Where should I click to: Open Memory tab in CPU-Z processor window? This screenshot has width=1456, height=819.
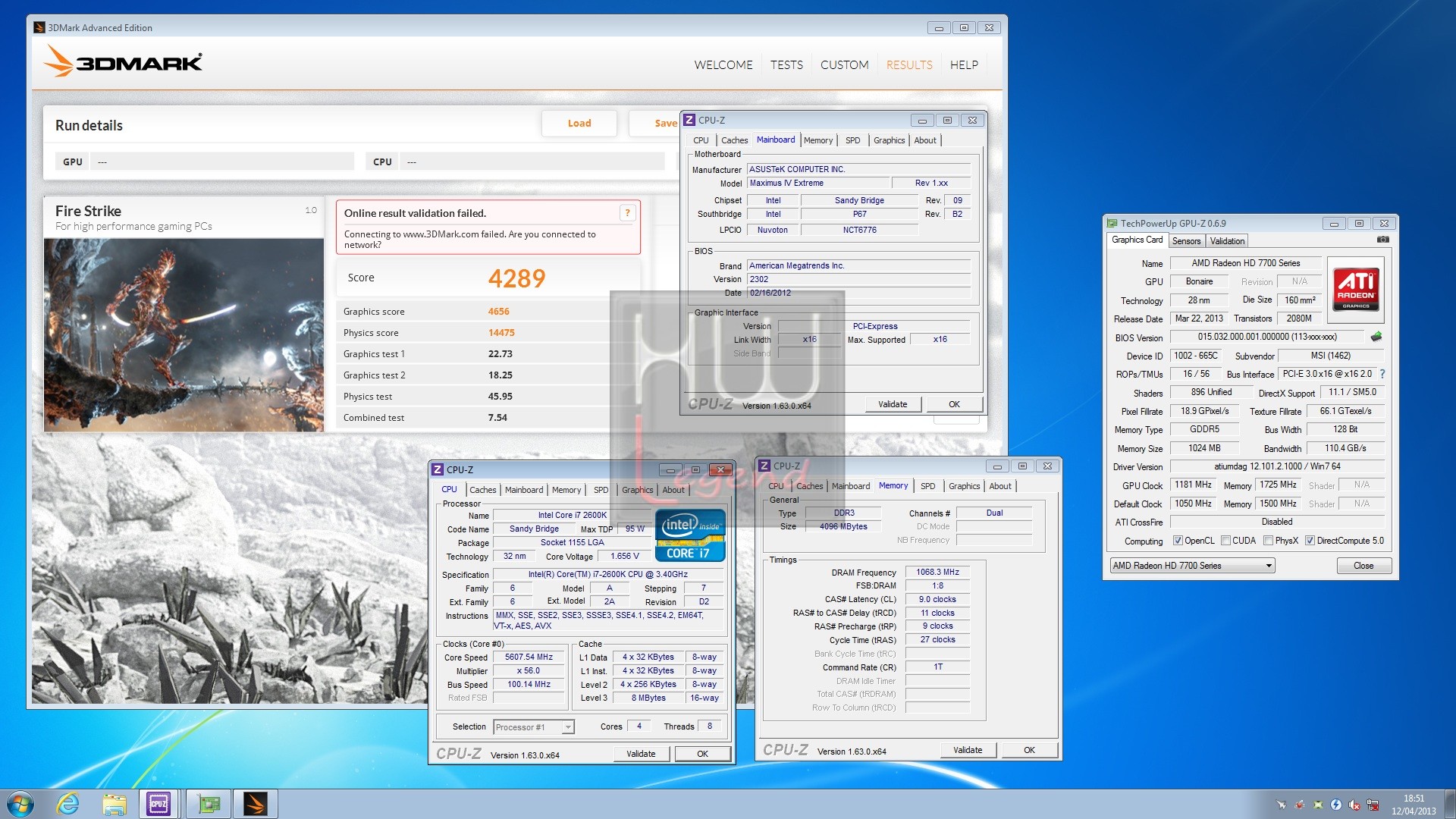click(x=566, y=490)
